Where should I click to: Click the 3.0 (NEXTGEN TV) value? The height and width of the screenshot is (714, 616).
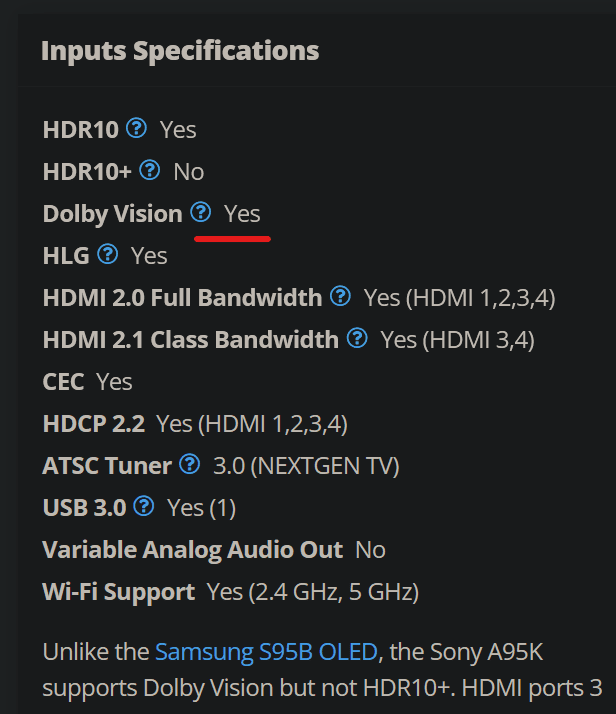coord(306,466)
